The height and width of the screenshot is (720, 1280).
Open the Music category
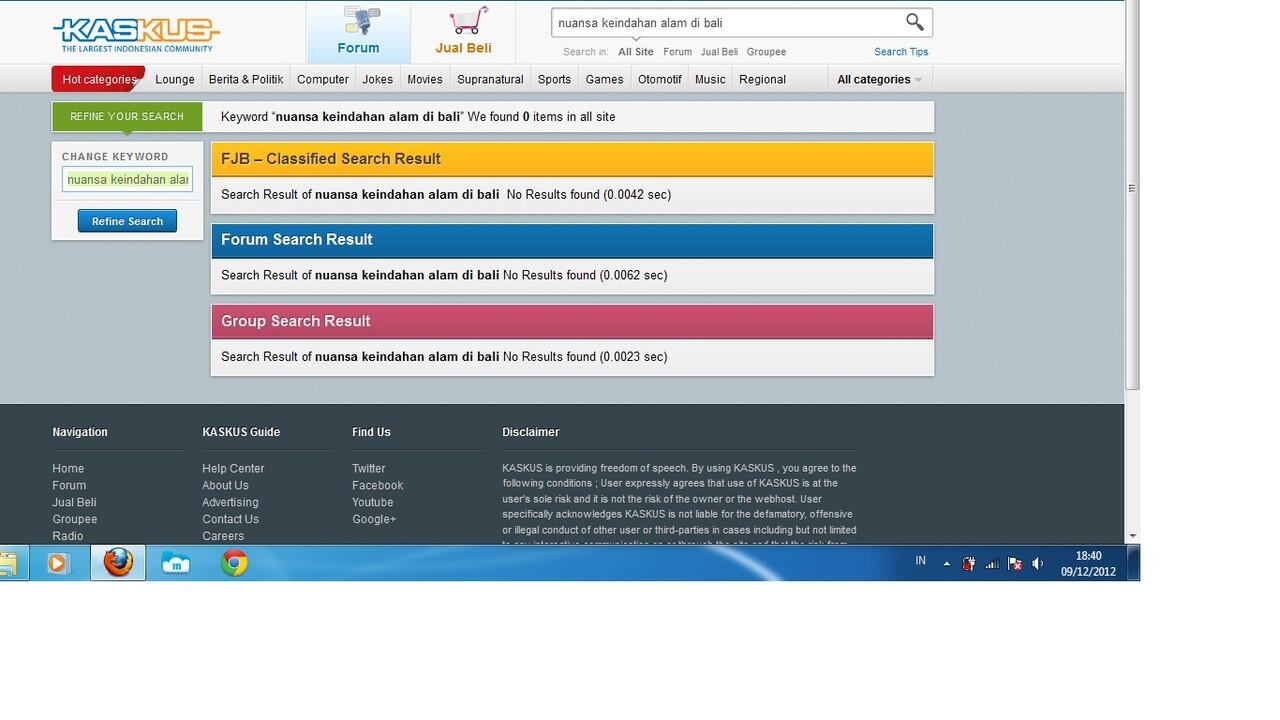tap(710, 79)
